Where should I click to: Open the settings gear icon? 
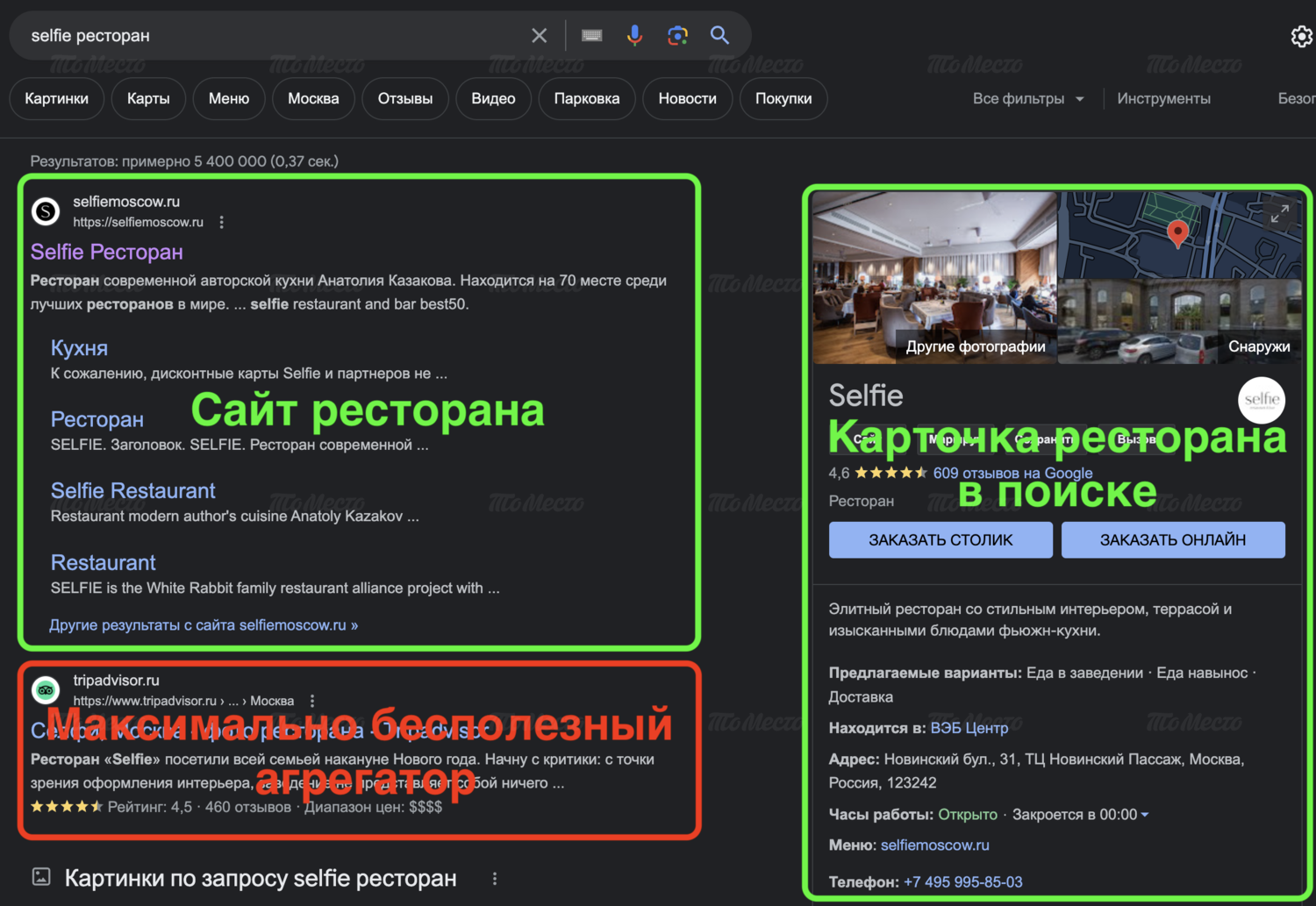(1302, 36)
